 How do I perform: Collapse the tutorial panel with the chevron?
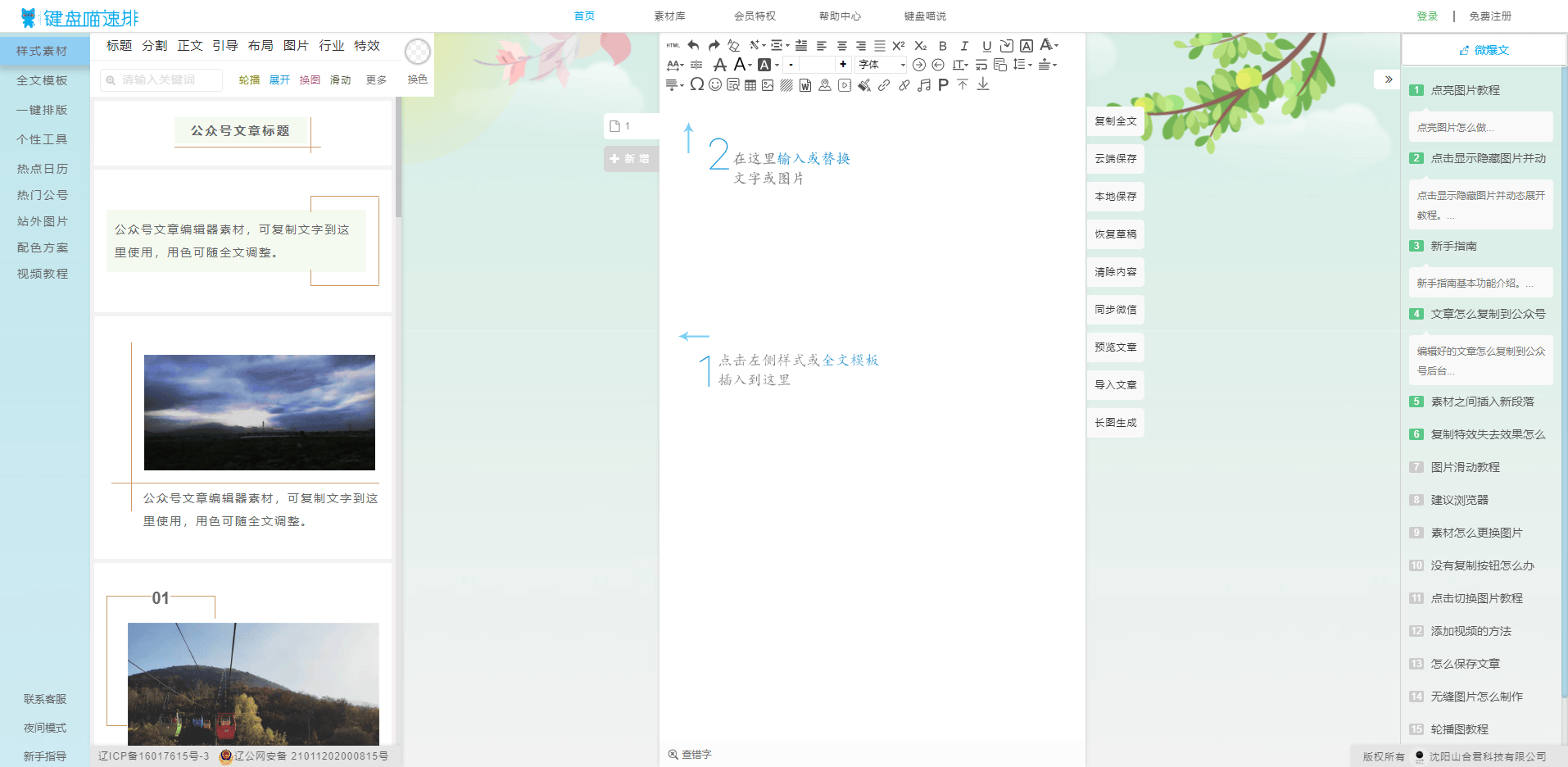pyautogui.click(x=1388, y=79)
